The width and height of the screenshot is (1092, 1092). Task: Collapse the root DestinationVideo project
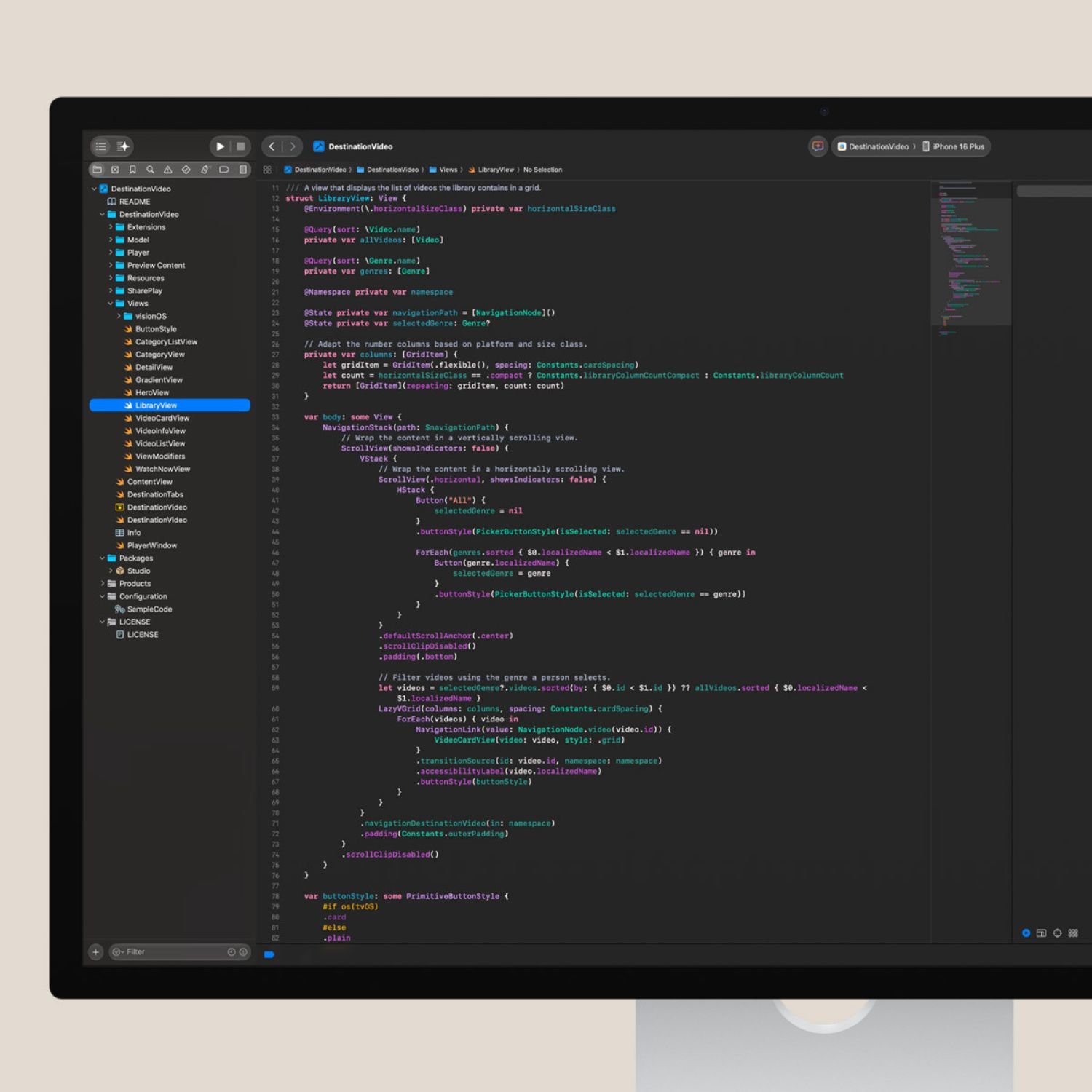(x=94, y=189)
